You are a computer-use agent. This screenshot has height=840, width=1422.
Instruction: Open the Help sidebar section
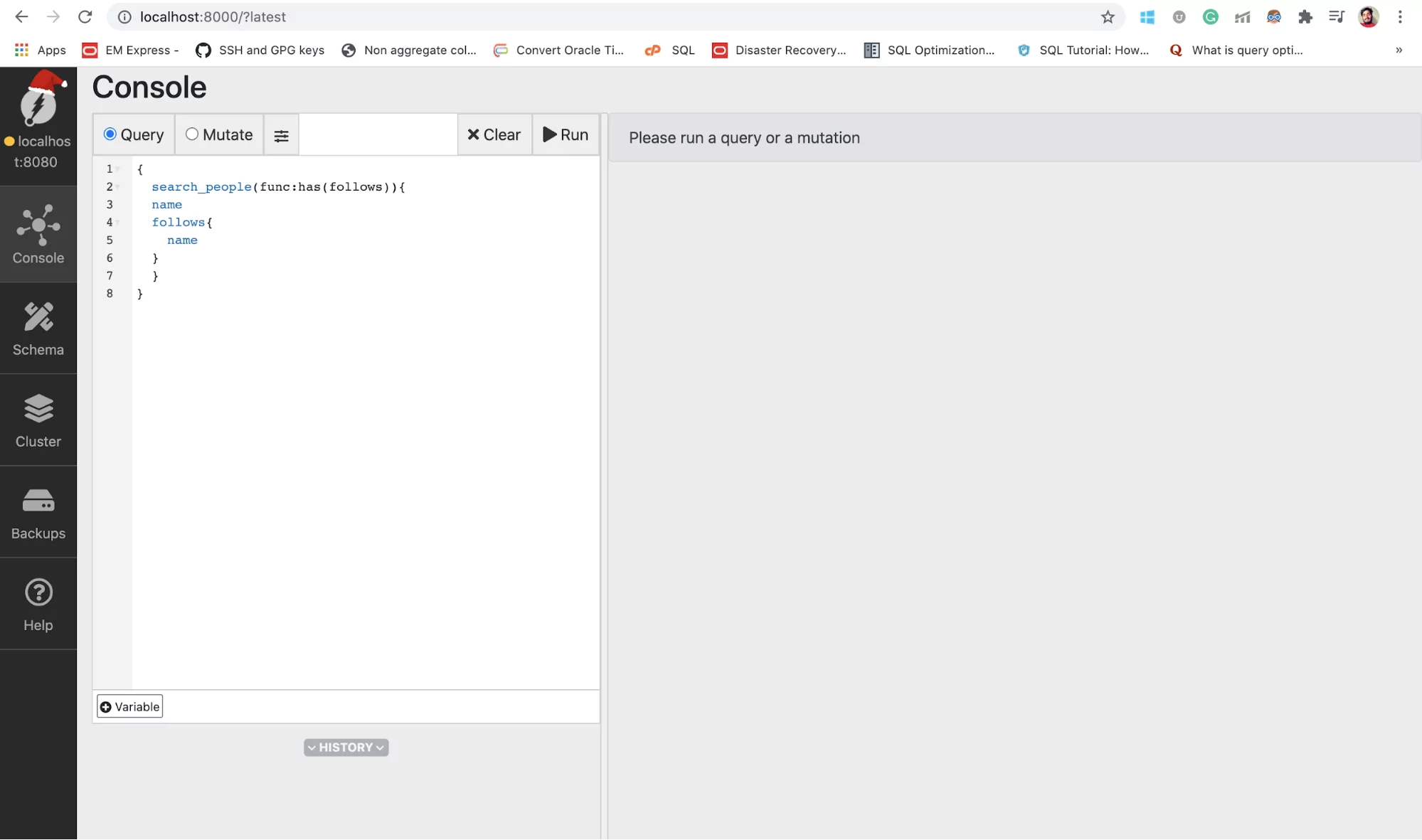pos(38,604)
